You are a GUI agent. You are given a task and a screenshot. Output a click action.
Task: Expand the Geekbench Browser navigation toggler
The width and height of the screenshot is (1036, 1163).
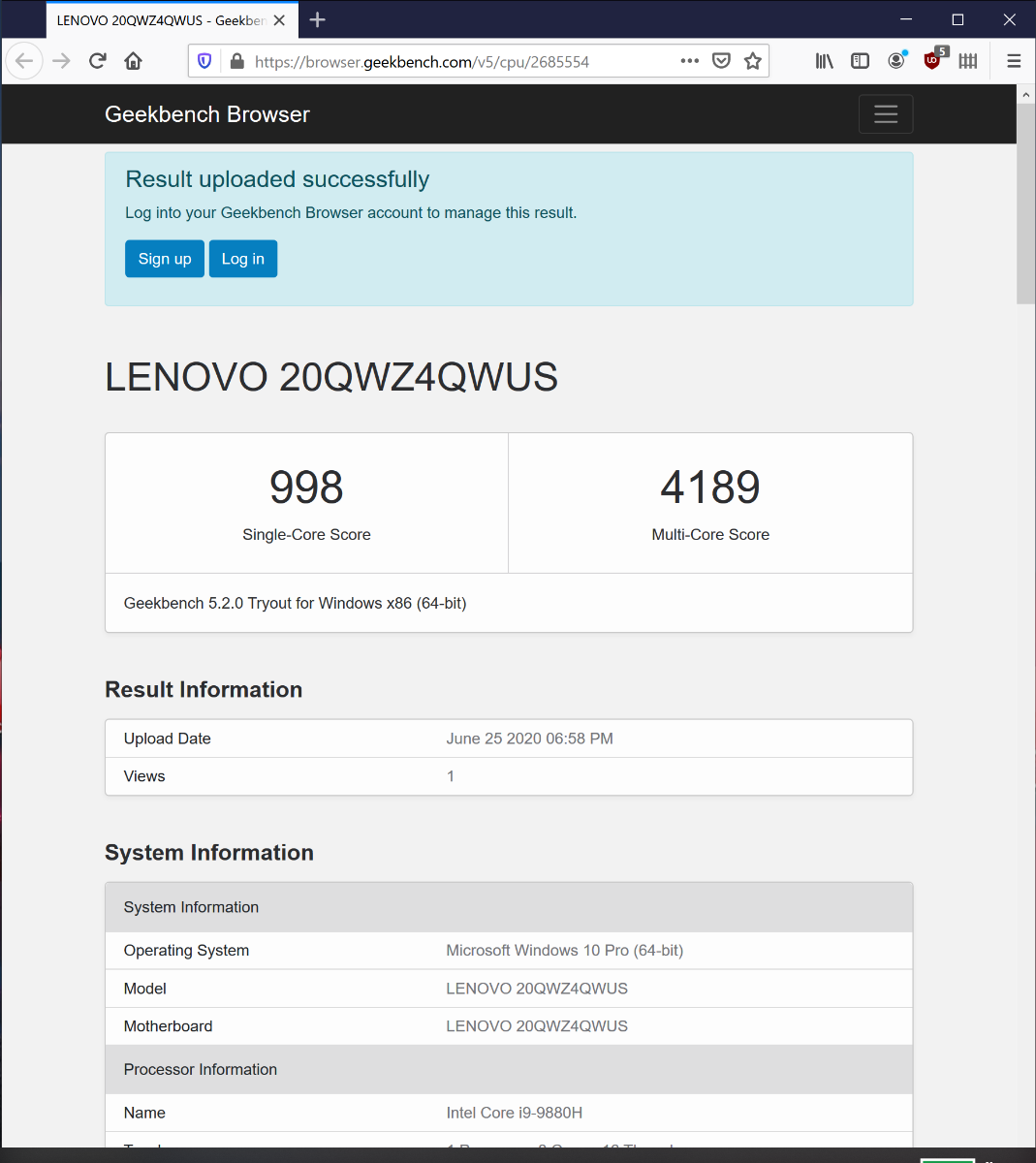(886, 114)
